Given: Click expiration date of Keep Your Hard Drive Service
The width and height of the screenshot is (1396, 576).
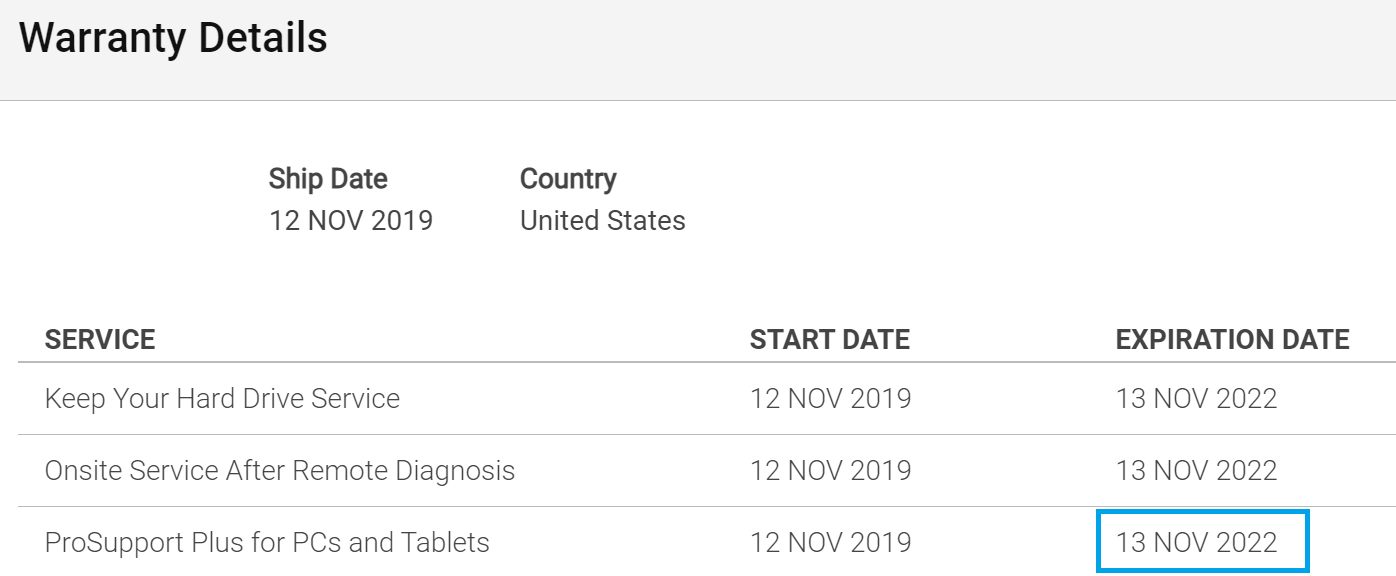Looking at the screenshot, I should [1197, 399].
